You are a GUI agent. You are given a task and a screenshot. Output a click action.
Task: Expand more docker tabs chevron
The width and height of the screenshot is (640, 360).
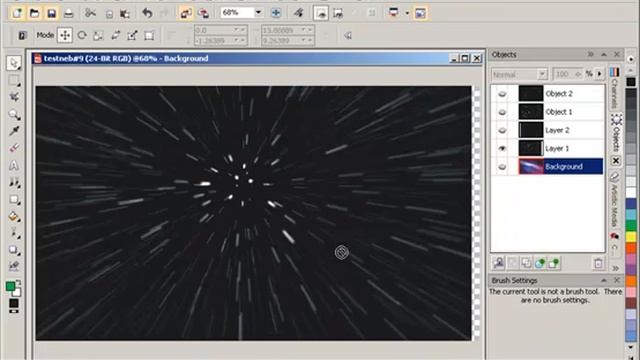tap(616, 268)
